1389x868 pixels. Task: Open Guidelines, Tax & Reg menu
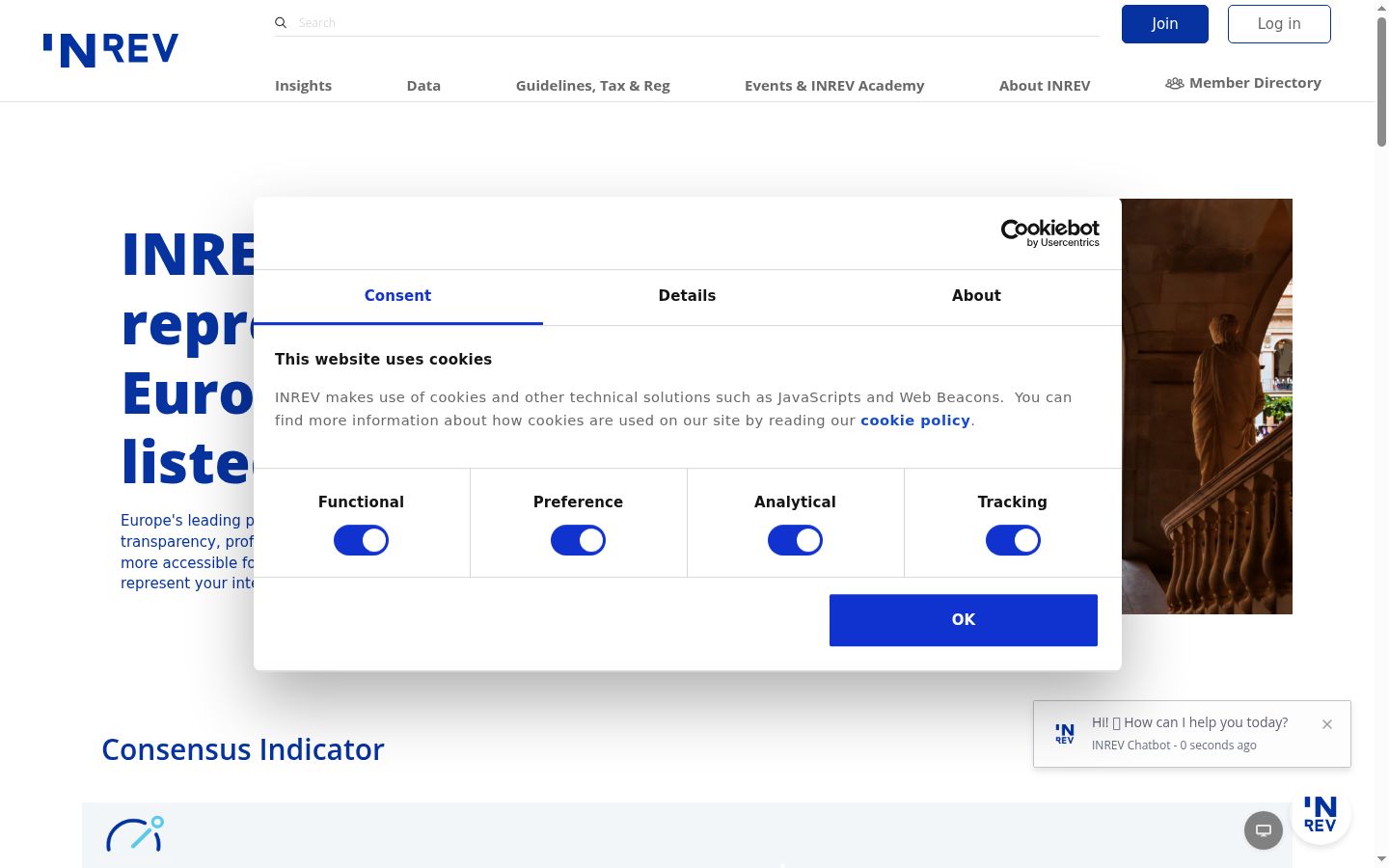coord(593,86)
